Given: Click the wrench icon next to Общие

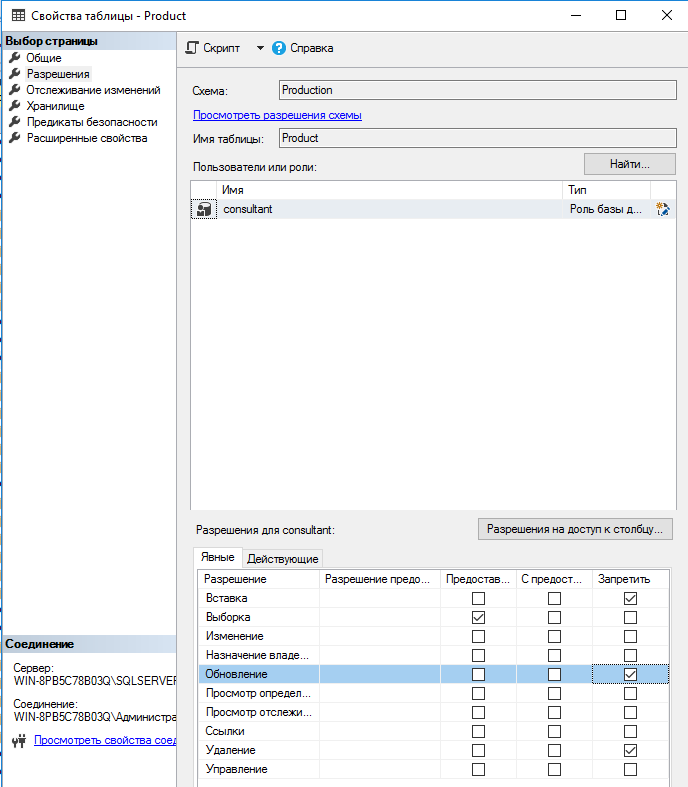Looking at the screenshot, I should 15,58.
